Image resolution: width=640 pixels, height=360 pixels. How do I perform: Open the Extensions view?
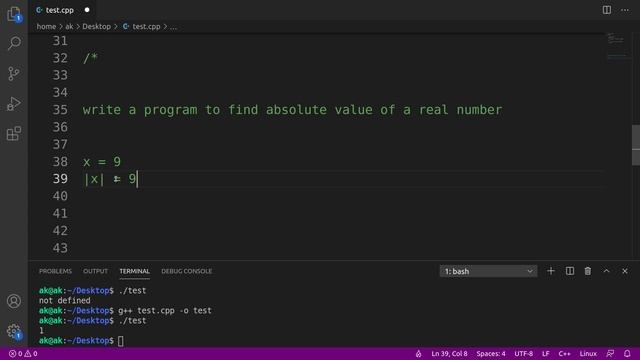[x=14, y=133]
